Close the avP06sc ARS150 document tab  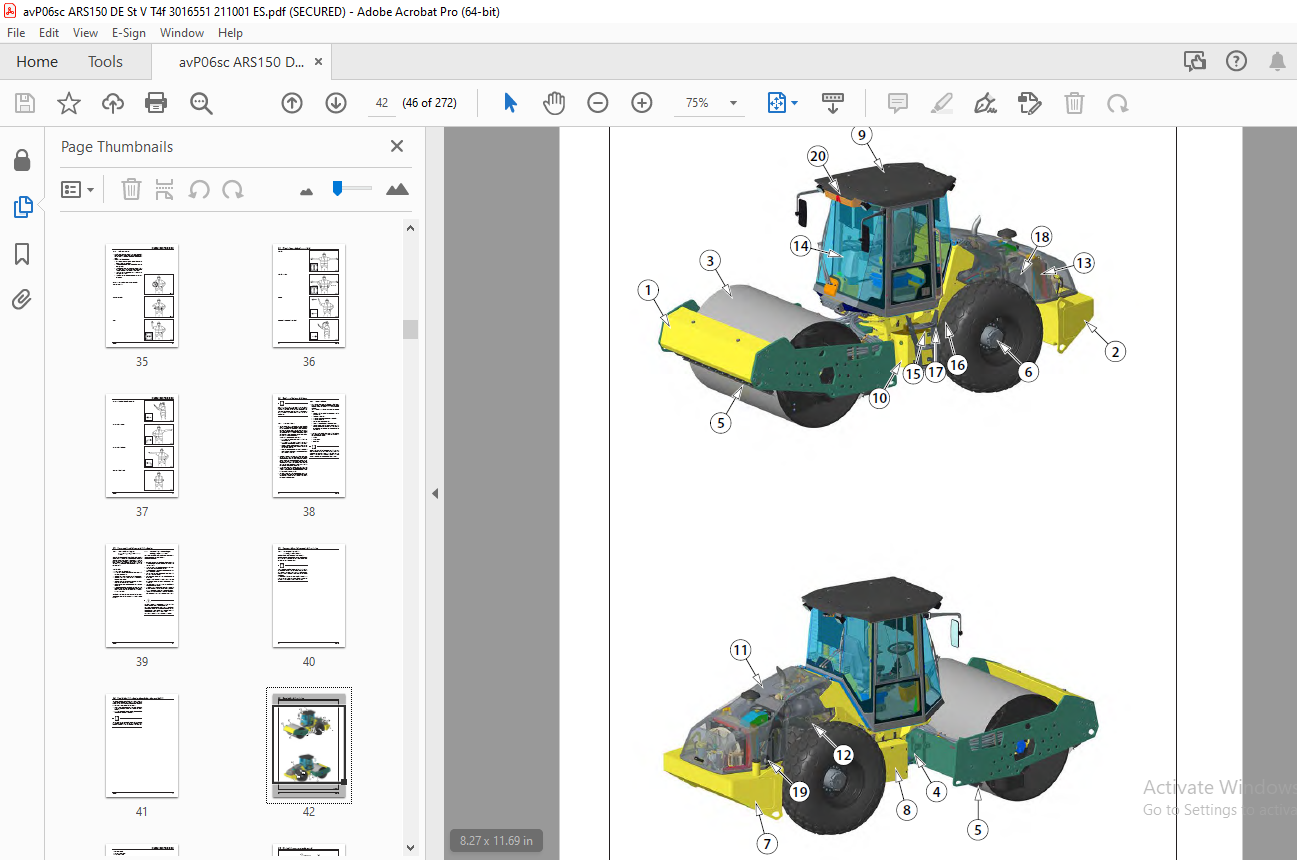click(318, 62)
